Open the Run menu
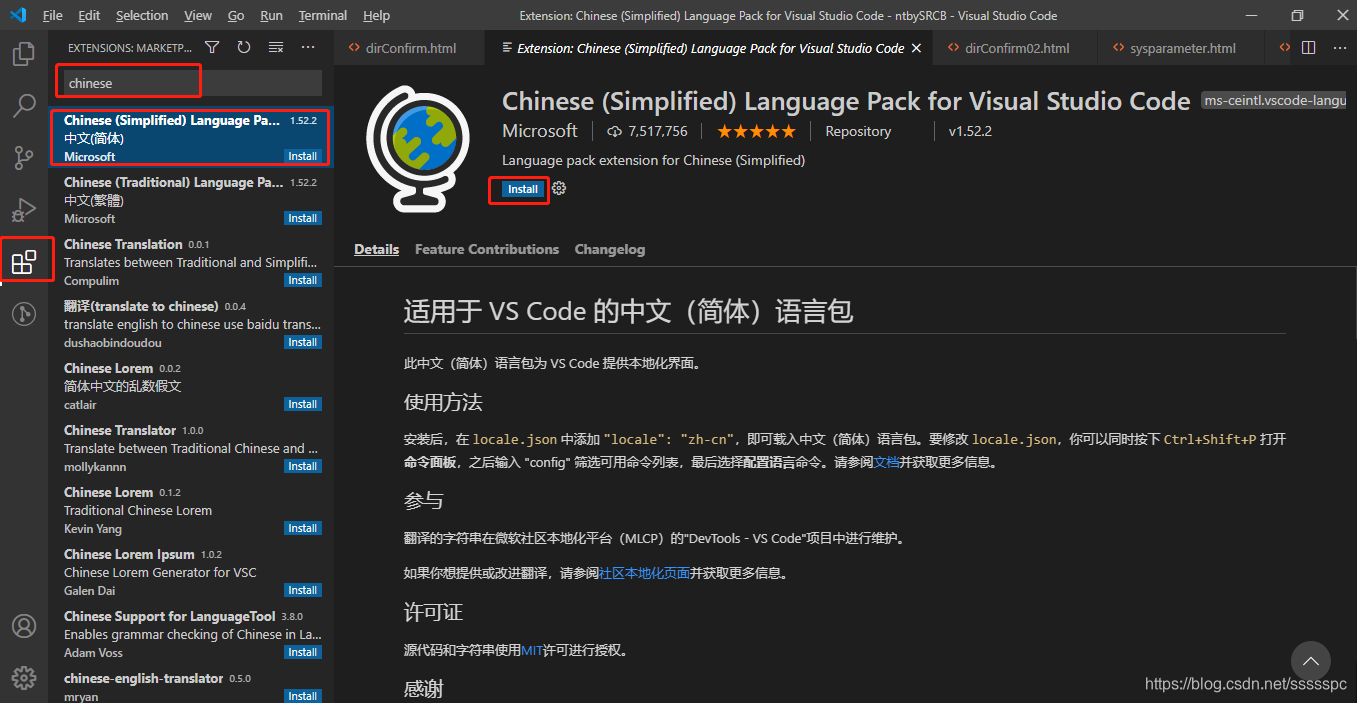Image resolution: width=1357 pixels, height=703 pixels. click(x=271, y=15)
